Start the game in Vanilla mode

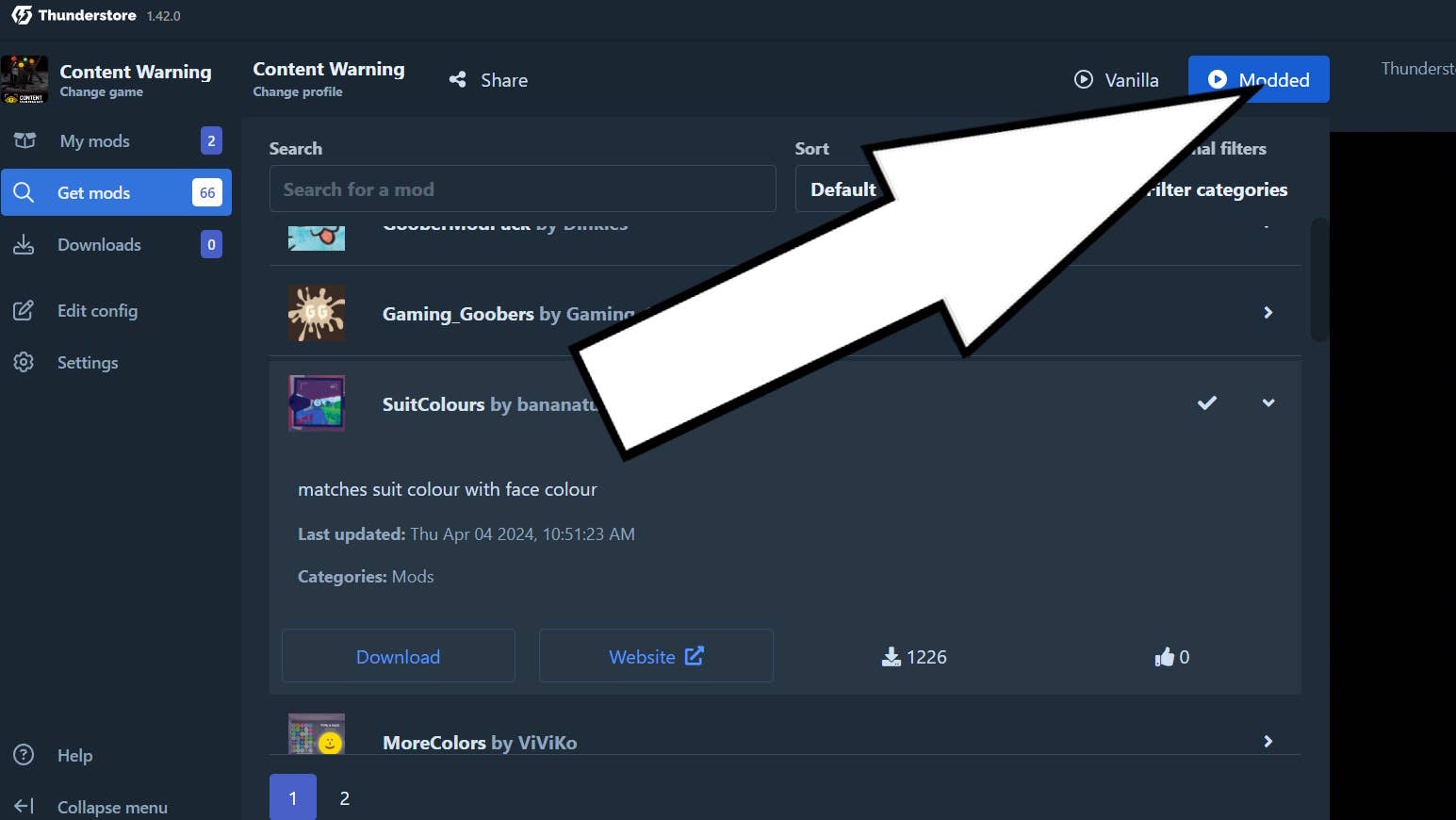pos(1117,79)
